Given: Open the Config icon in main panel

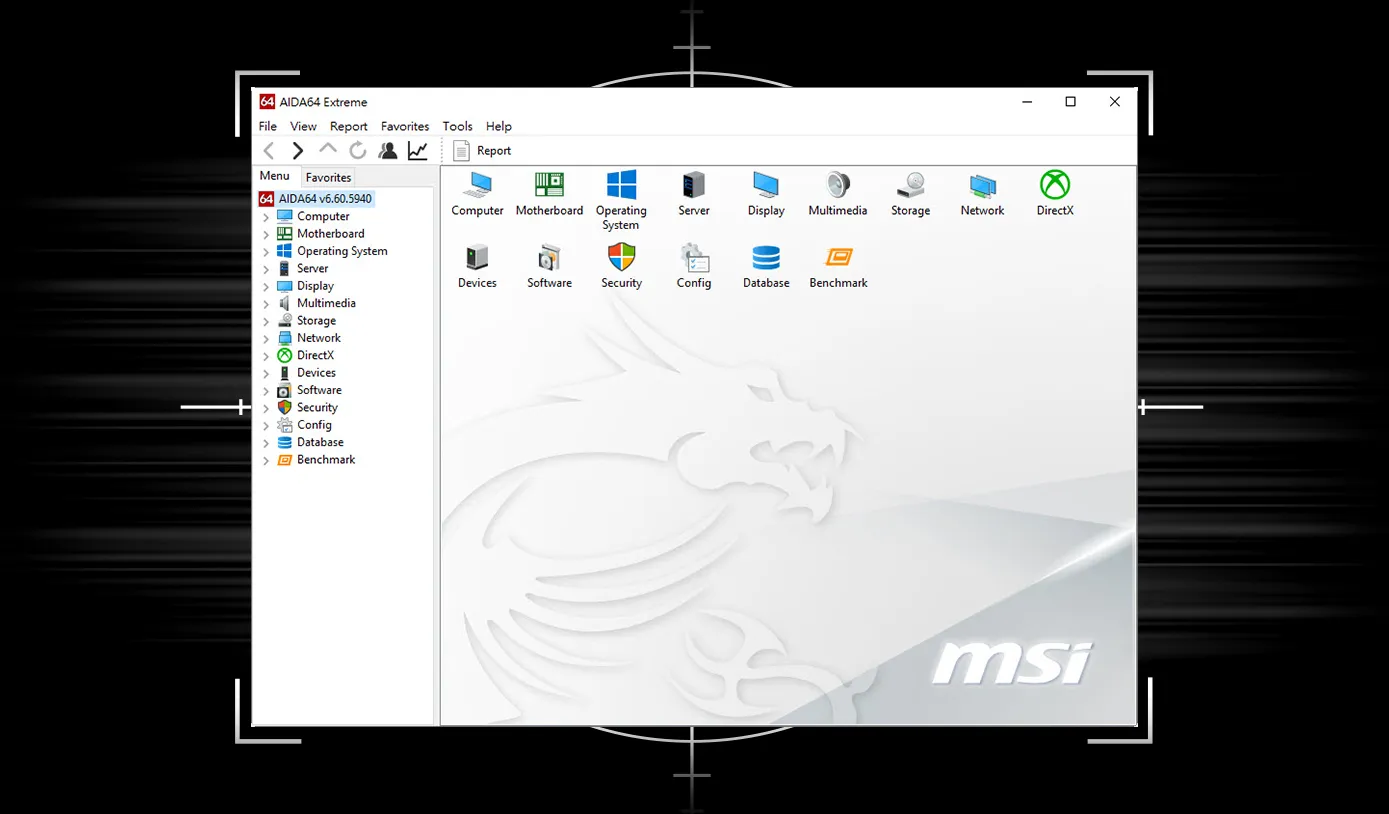Looking at the screenshot, I should coord(694,258).
